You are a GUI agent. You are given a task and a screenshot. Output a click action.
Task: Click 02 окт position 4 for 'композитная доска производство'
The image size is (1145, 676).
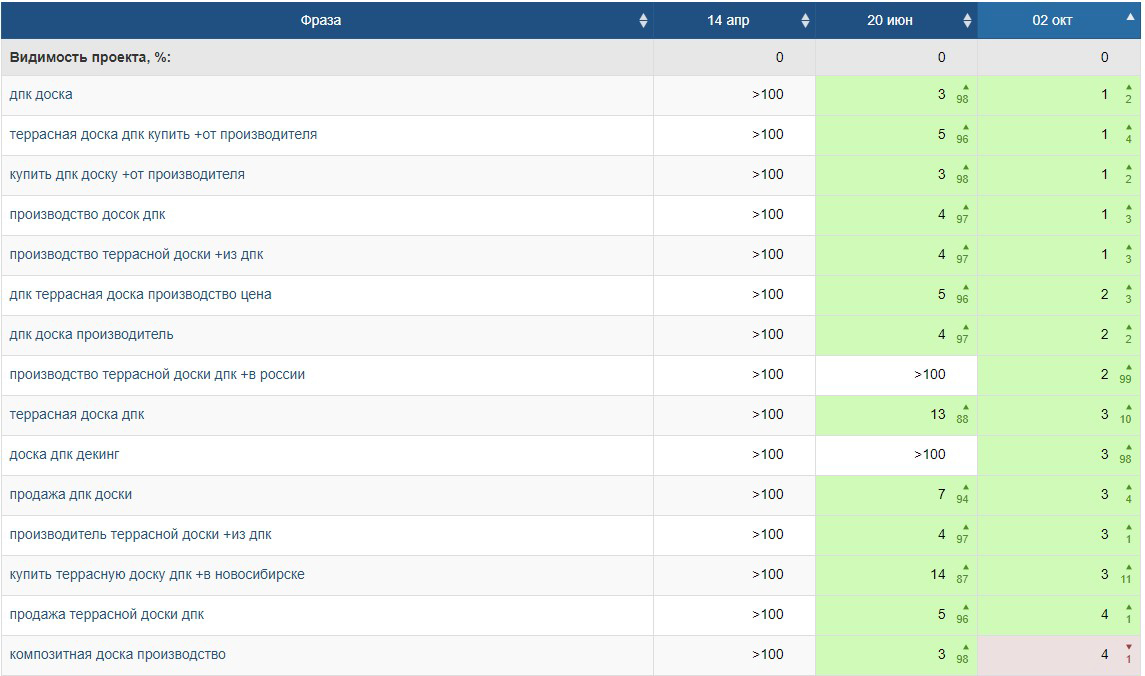(1104, 655)
